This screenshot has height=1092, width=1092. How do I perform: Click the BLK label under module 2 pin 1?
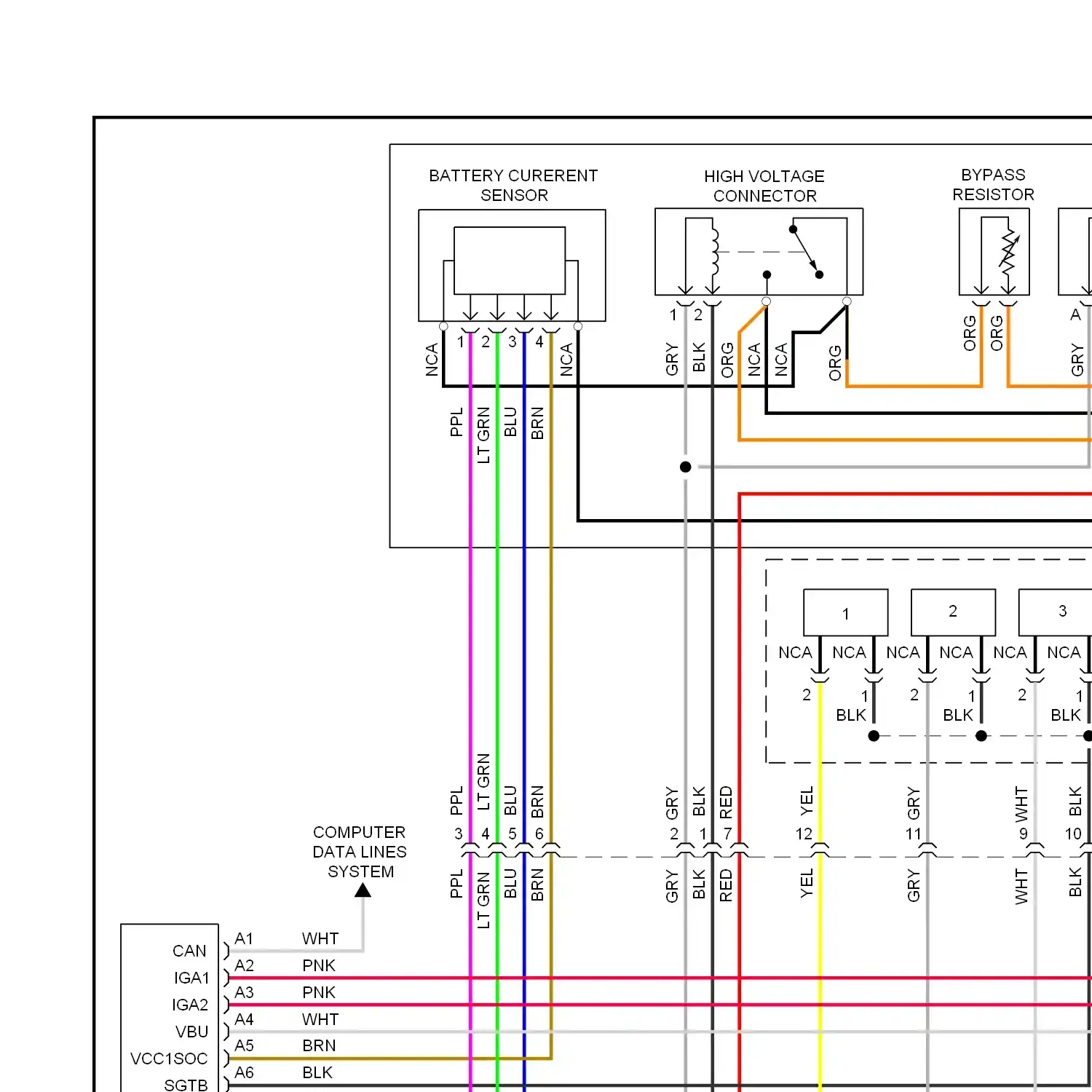pos(958,715)
